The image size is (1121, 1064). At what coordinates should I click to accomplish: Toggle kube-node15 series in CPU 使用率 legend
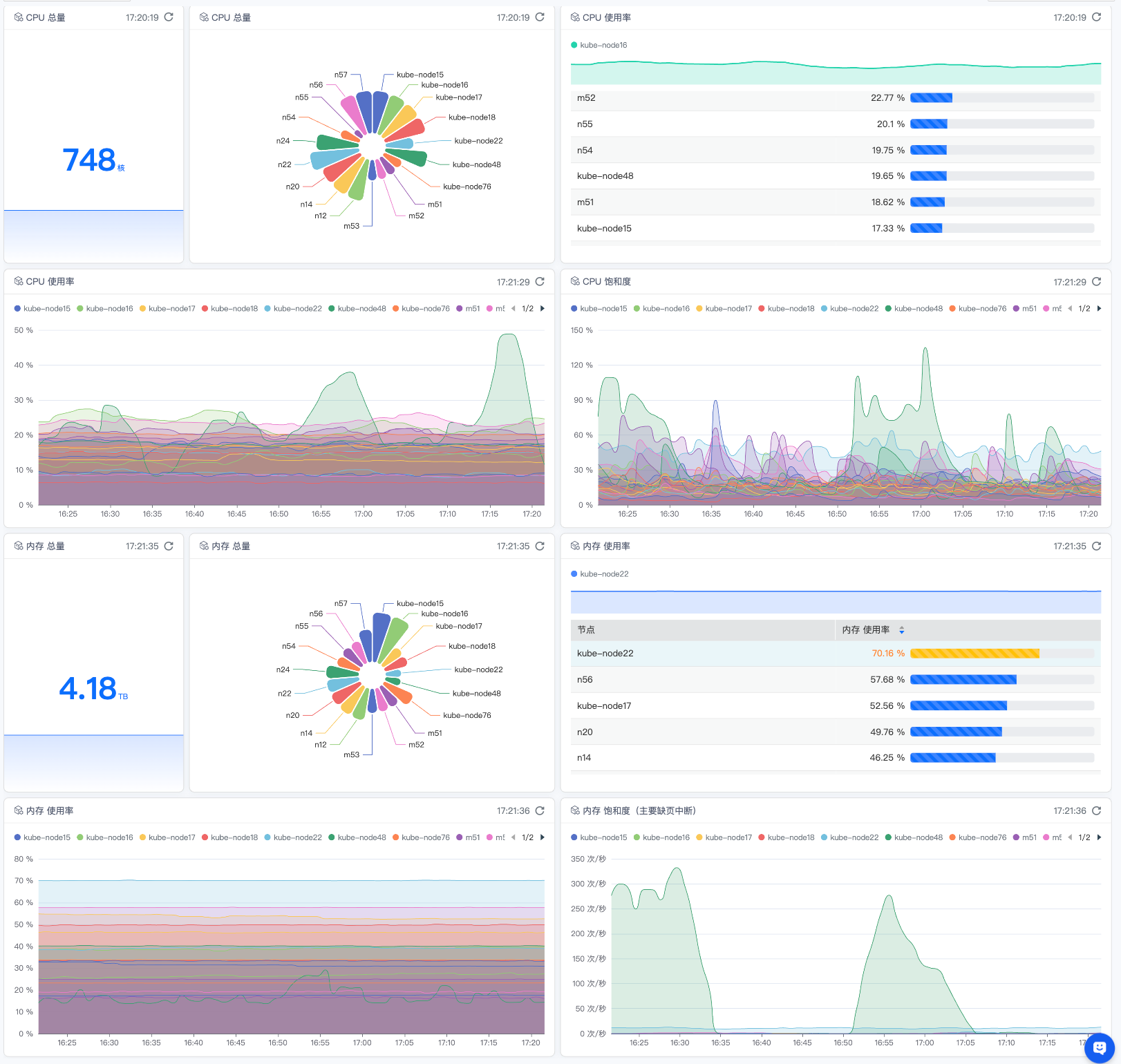[x=43, y=309]
